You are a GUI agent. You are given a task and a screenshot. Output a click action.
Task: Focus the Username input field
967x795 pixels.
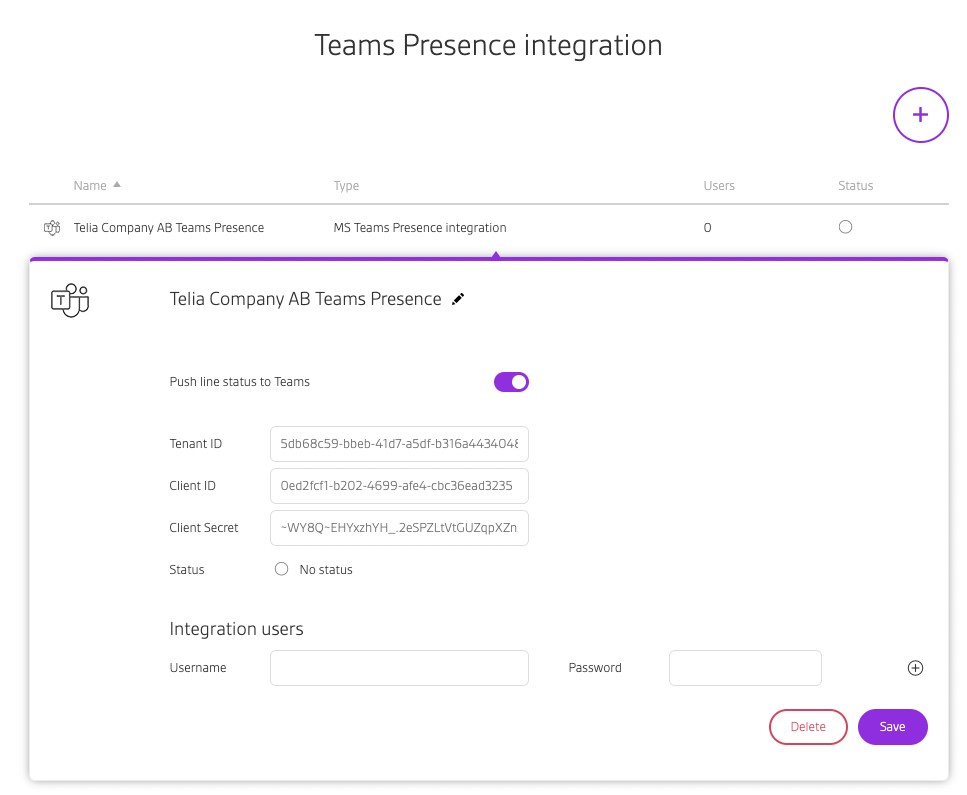399,668
